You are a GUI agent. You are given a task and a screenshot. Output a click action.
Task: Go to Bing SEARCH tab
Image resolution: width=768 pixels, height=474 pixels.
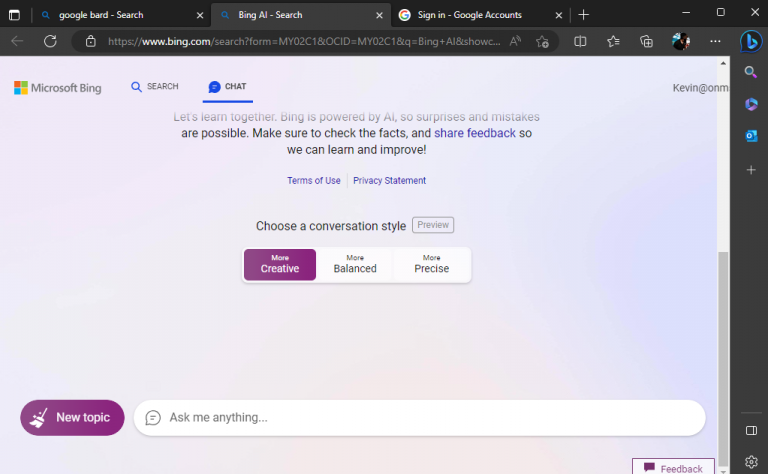point(155,87)
